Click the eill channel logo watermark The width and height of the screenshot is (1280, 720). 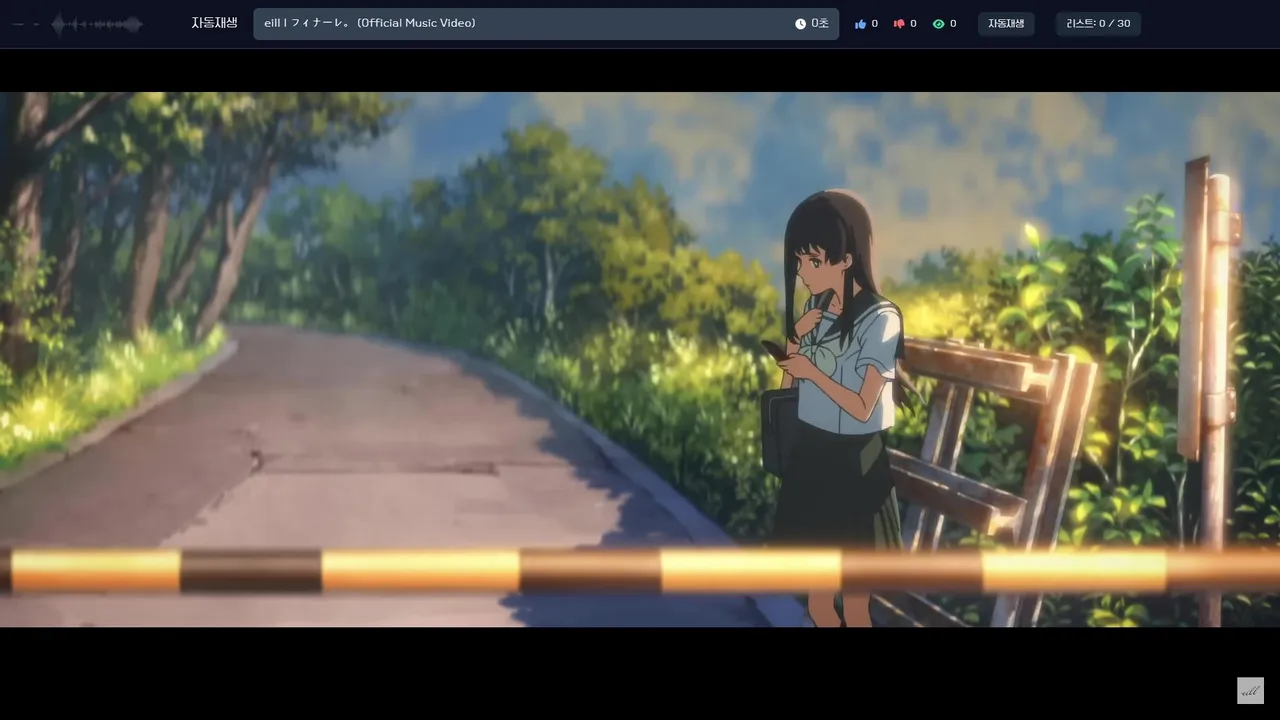[1250, 691]
